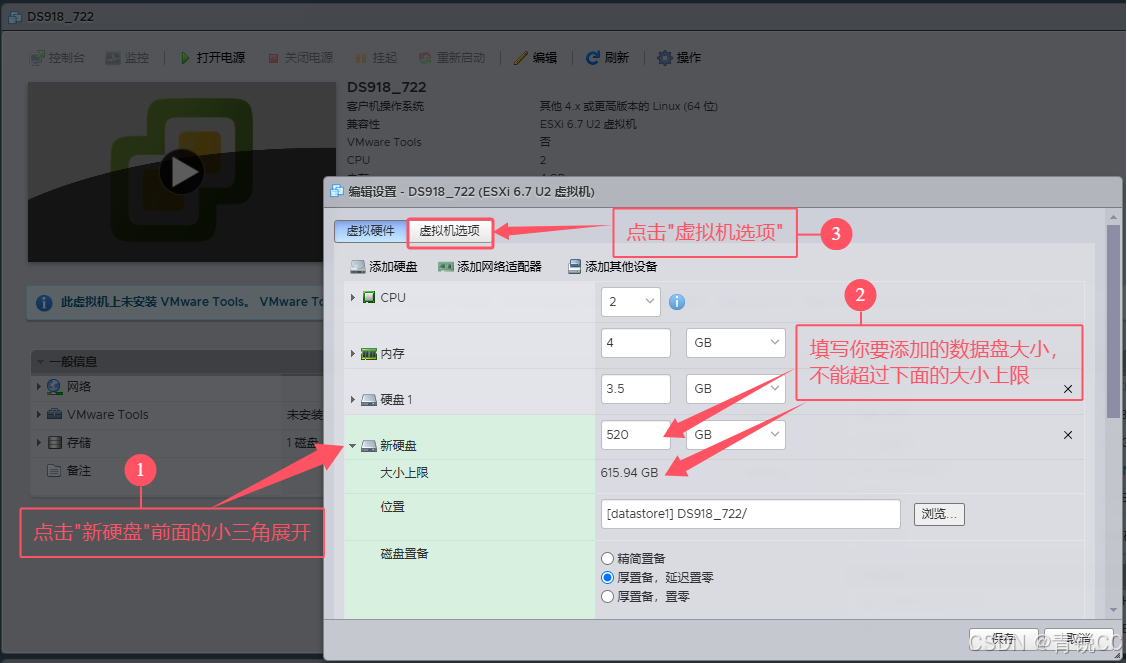1127x663 pixels.
Task: Expand the 硬盘 1 row
Action: (x=353, y=400)
